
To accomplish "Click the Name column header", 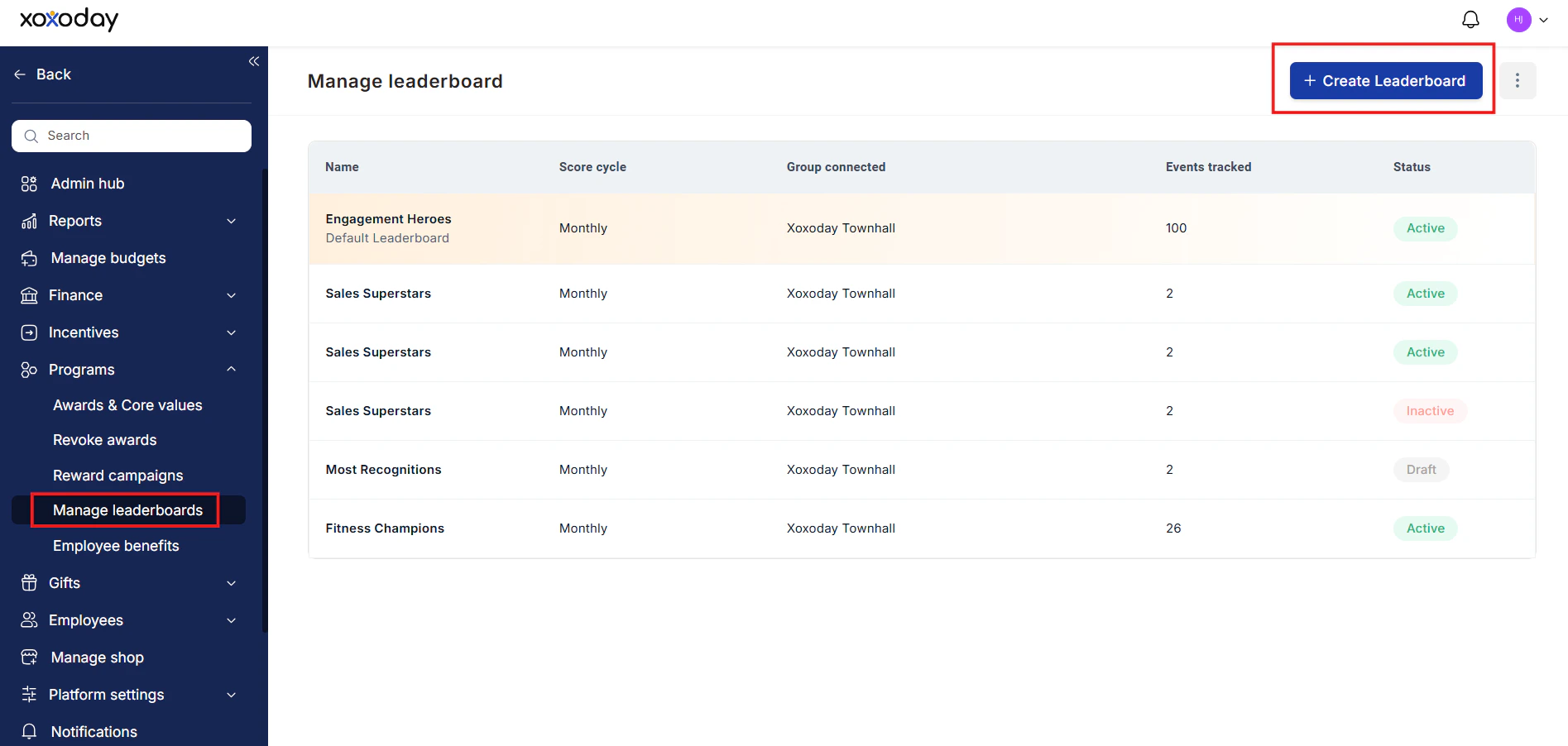I will 342,167.
